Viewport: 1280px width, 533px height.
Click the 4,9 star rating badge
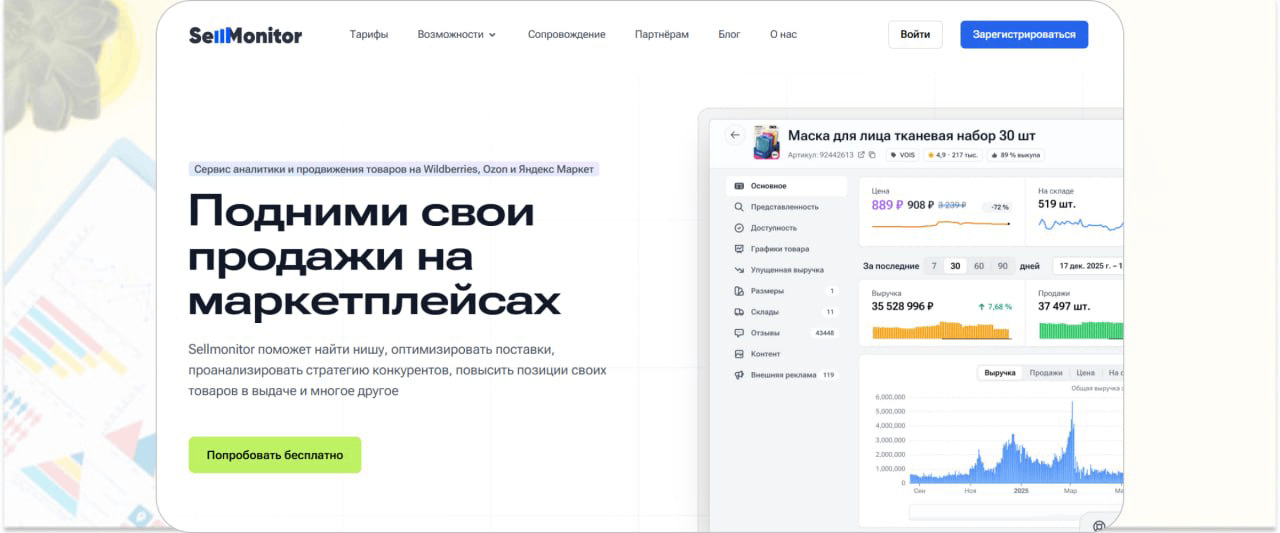pyautogui.click(x=953, y=155)
